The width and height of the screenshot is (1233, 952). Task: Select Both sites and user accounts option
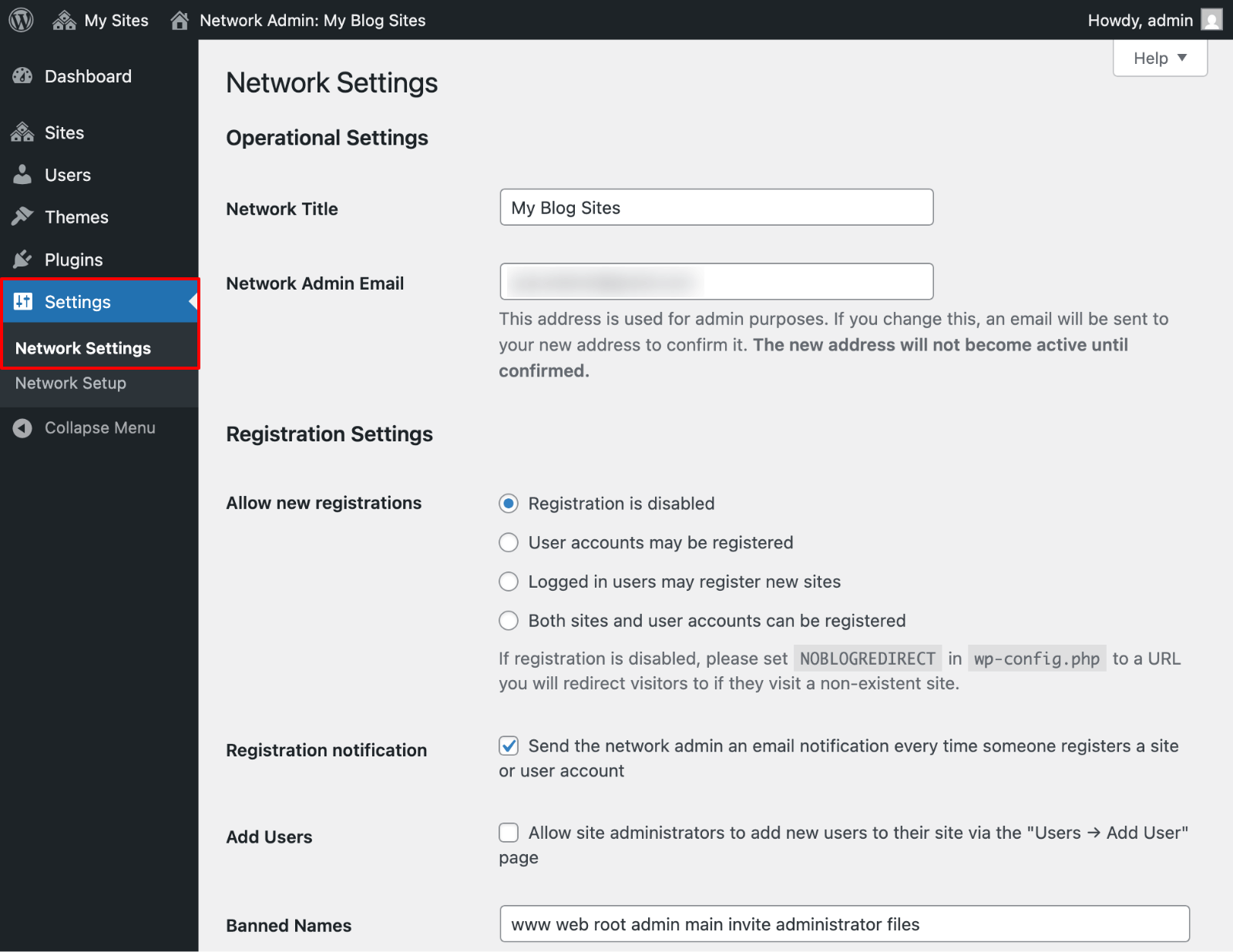(x=509, y=621)
